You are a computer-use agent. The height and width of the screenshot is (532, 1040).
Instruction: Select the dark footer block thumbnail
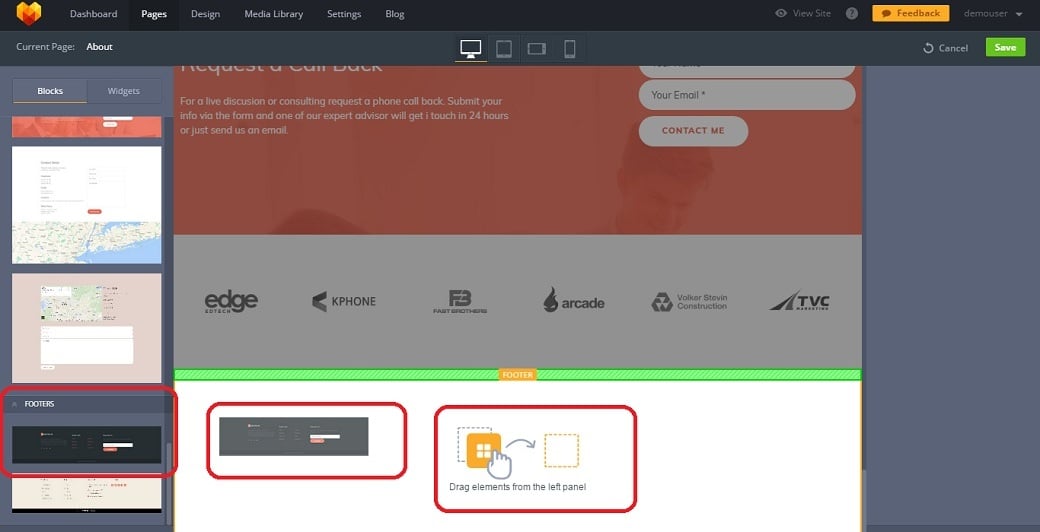(x=86, y=444)
